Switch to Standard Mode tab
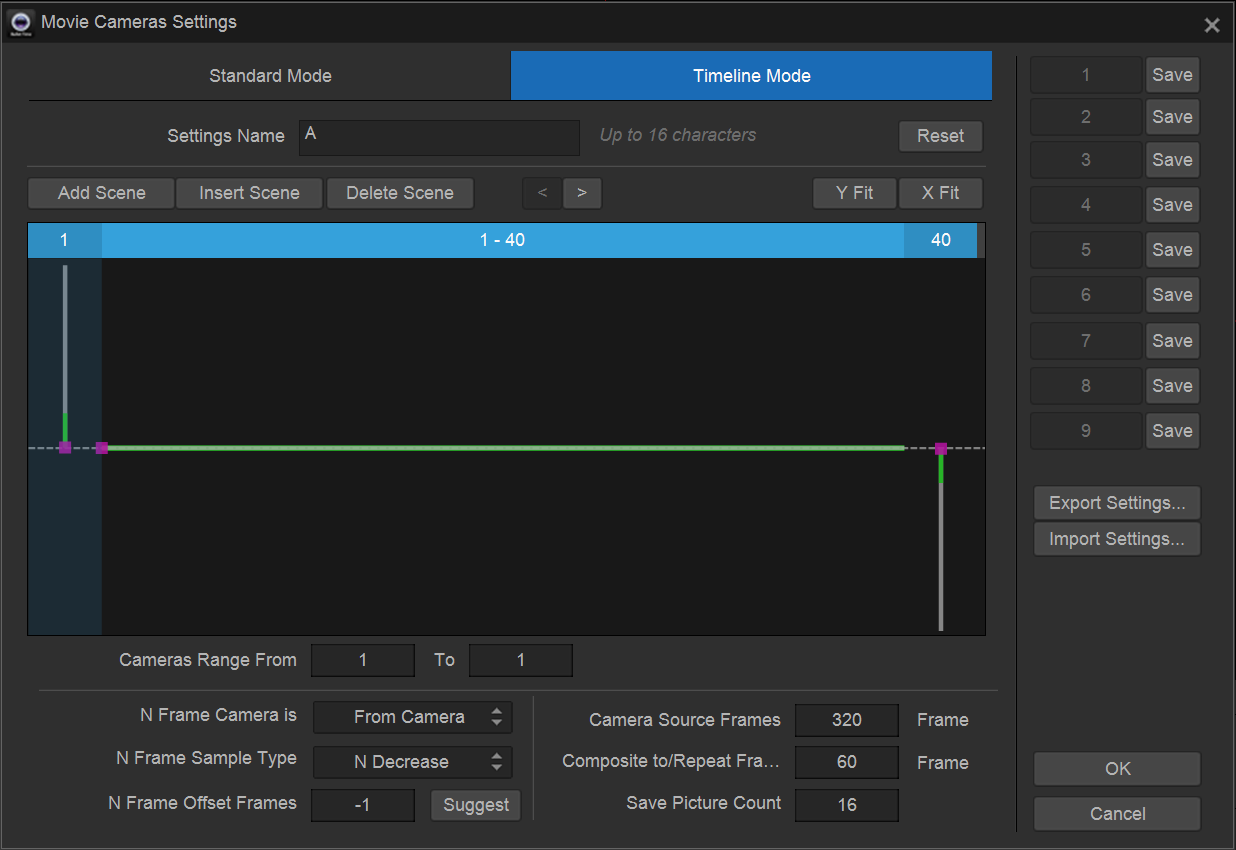1236x850 pixels. [270, 76]
